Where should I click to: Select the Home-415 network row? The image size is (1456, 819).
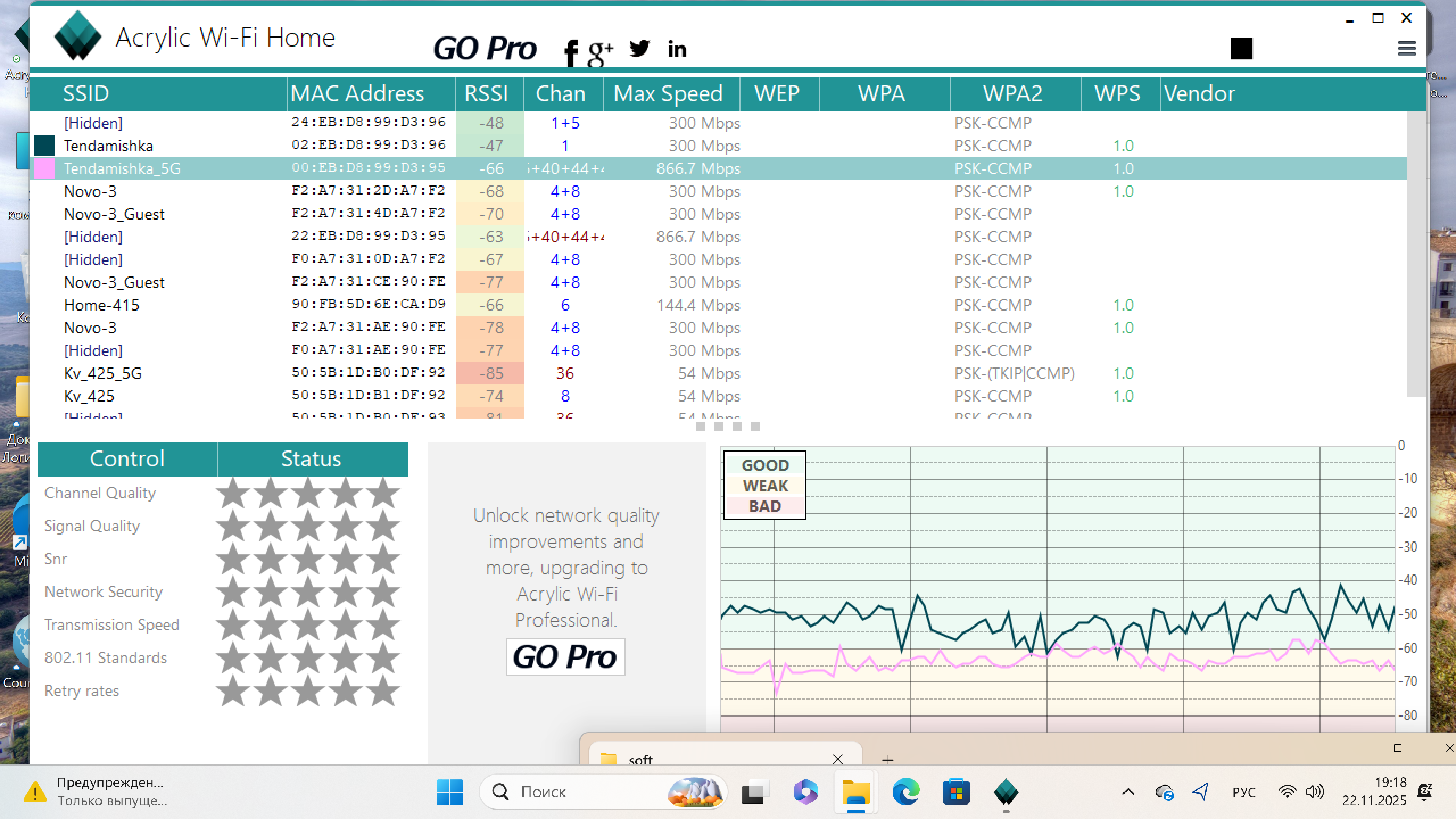[x=102, y=305]
